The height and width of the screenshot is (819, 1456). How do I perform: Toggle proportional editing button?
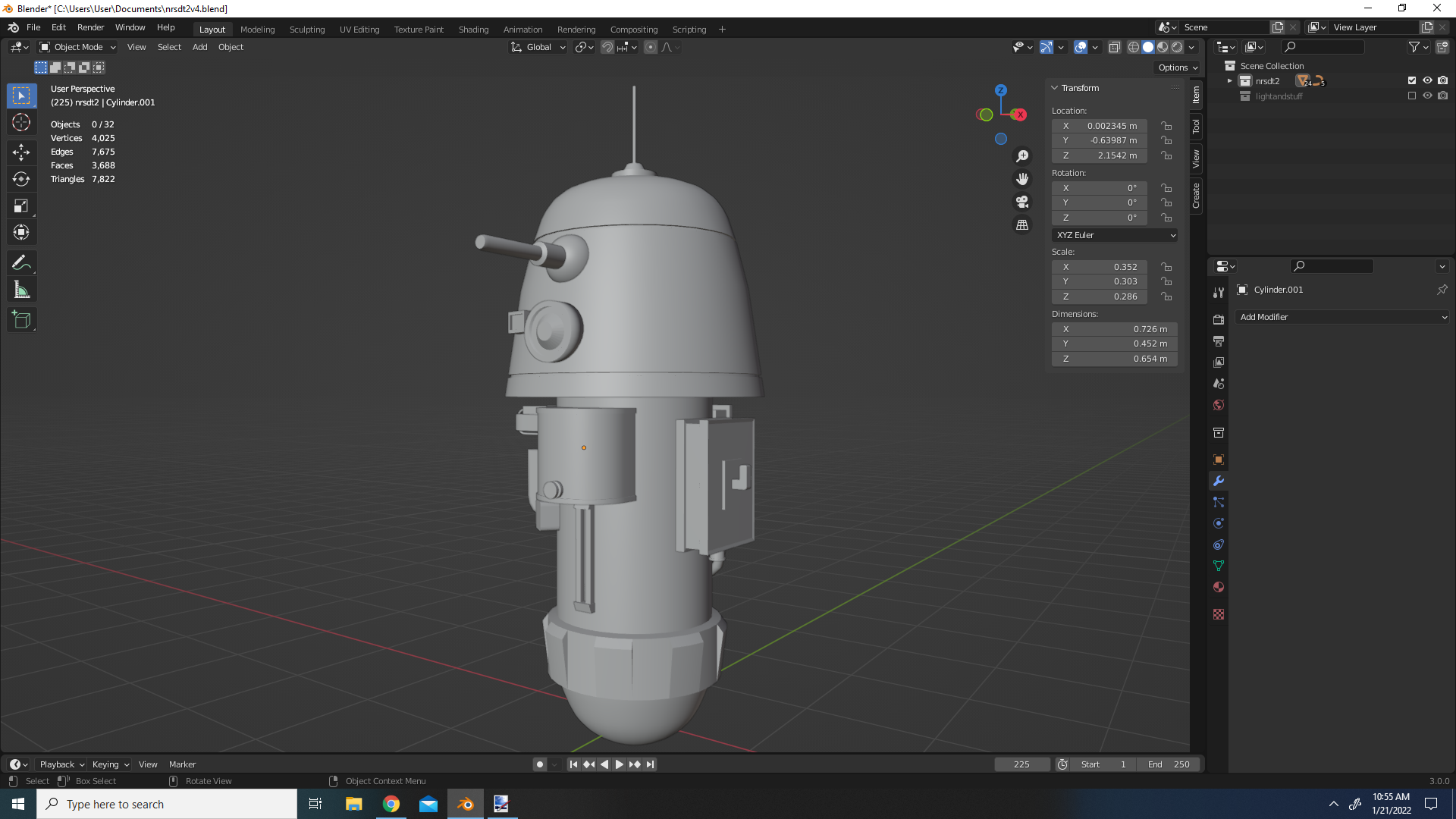pyautogui.click(x=651, y=47)
